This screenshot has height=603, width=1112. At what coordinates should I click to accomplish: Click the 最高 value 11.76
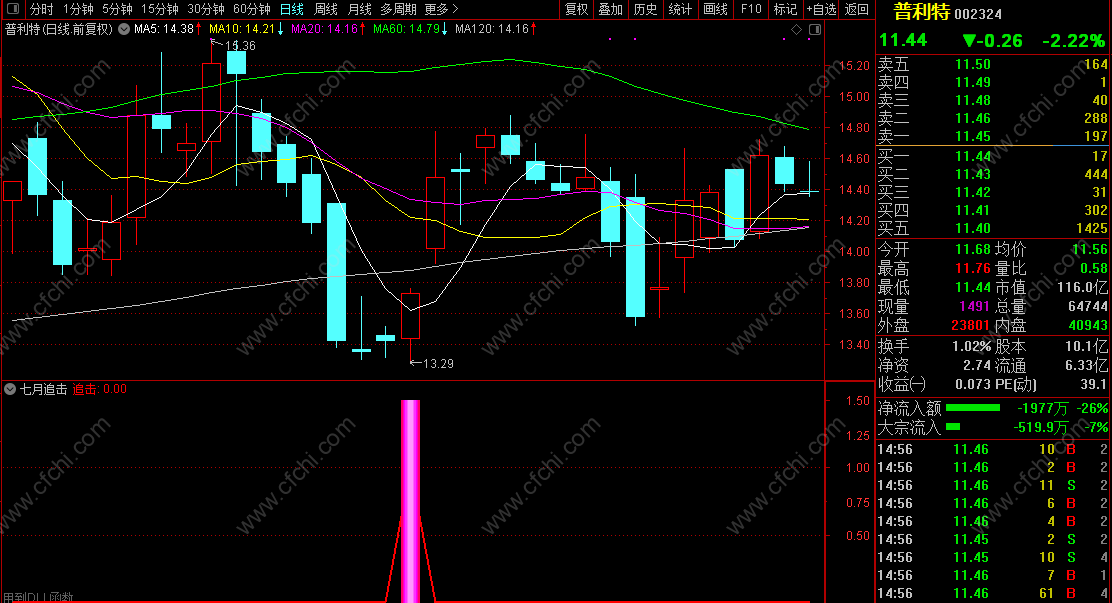972,268
